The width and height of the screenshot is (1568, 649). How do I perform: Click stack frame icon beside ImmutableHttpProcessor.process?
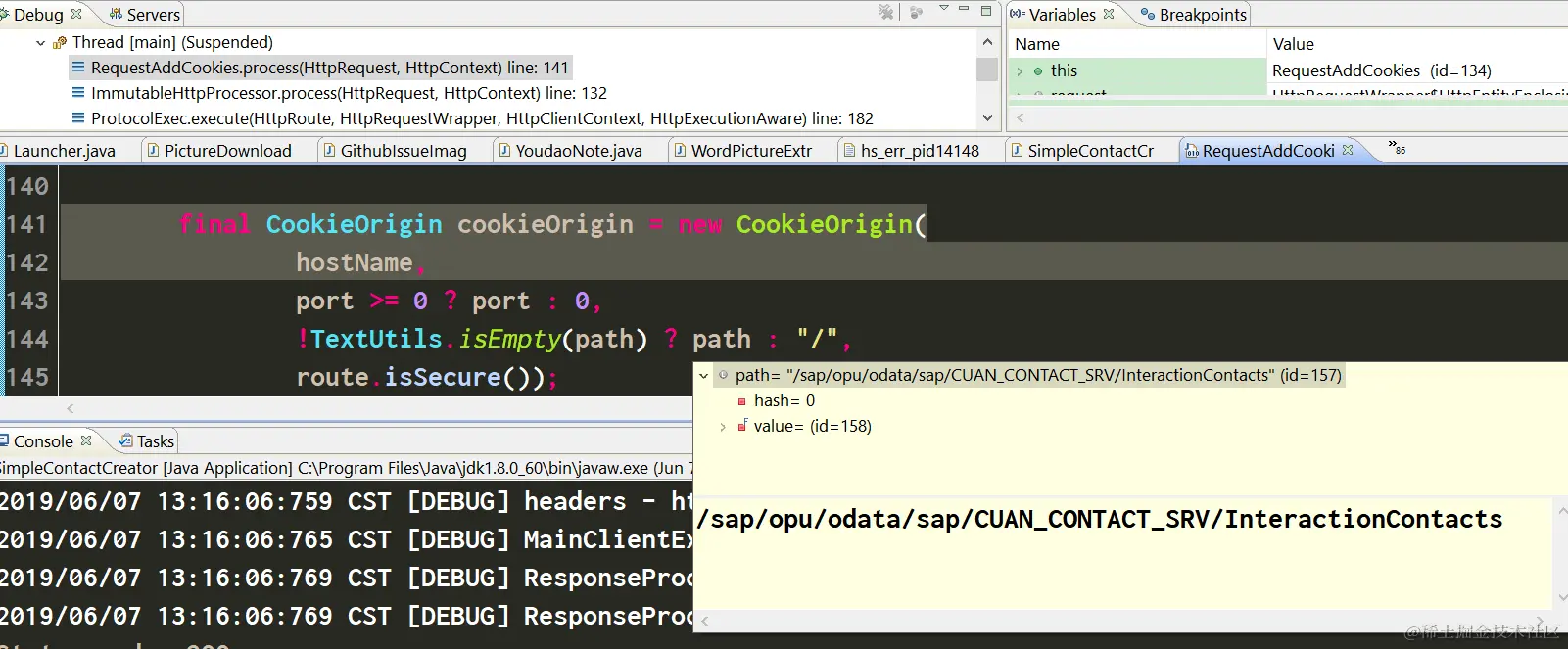[x=78, y=93]
